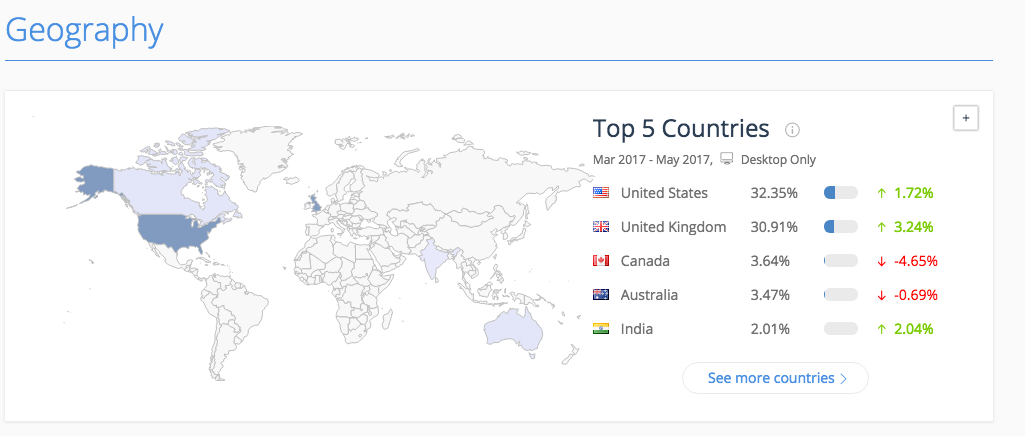Click the info icon beside Top 5 Countries
The image size is (1025, 436).
point(792,130)
